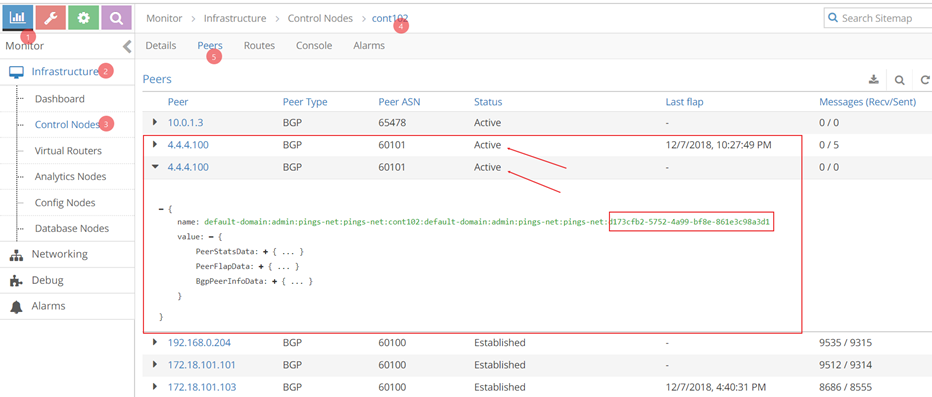The height and width of the screenshot is (397, 932).
Task: Download the Peers table data
Action: (874, 80)
